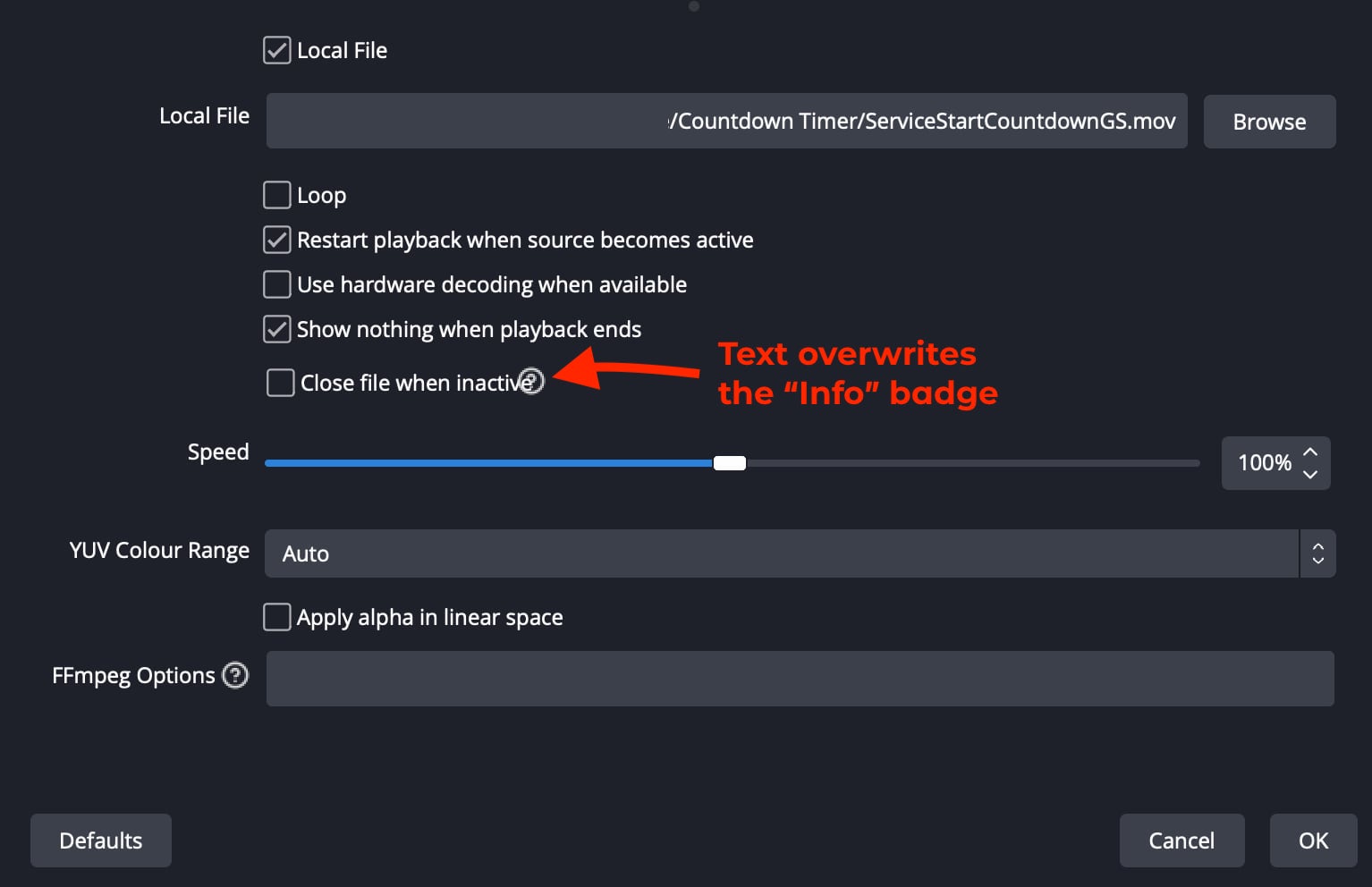Enable Close file when inactive
The width and height of the screenshot is (1372, 887).
pos(280,382)
